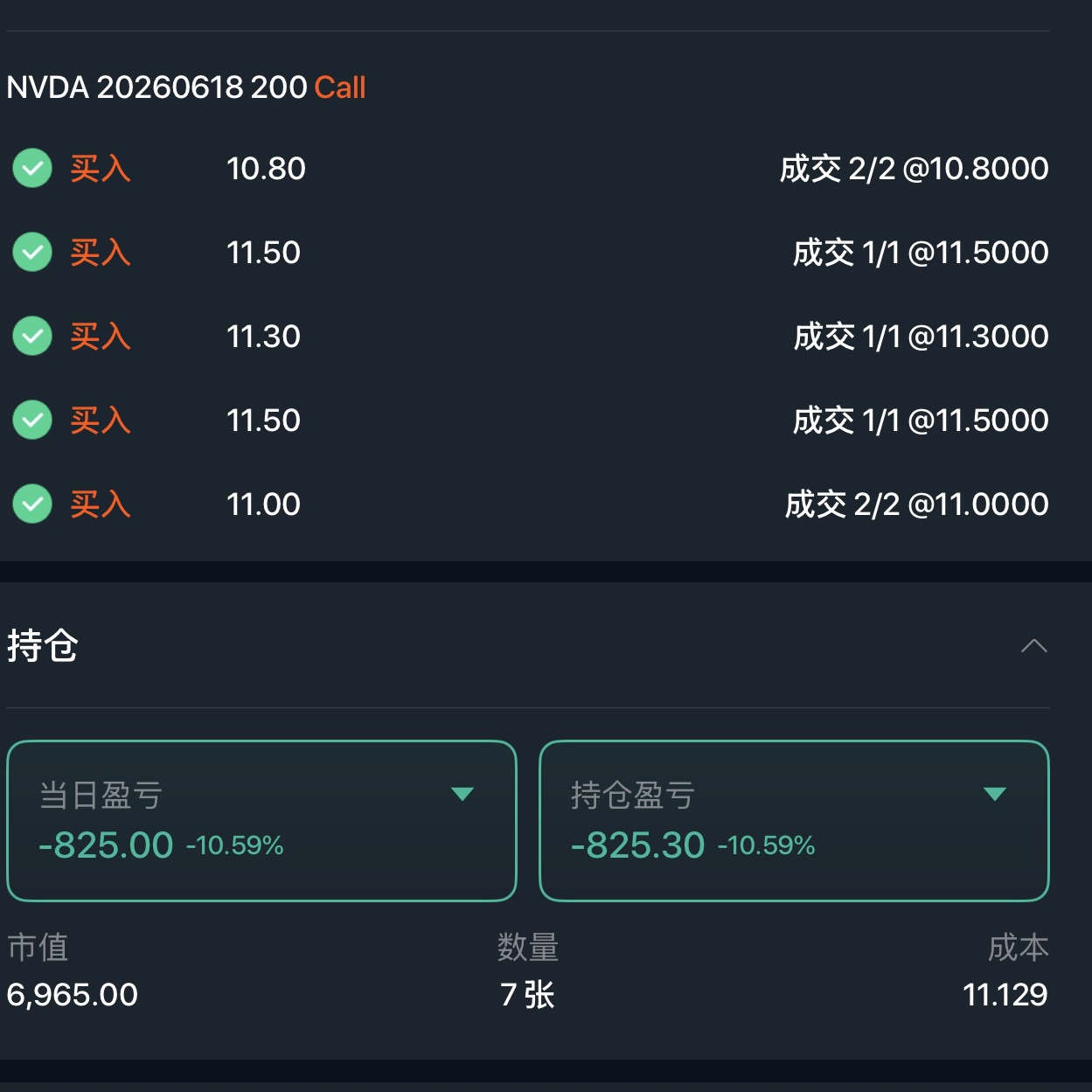Click the green checkmark on the 10.80 order
Viewport: 1092px width, 1092px height.
point(32,169)
